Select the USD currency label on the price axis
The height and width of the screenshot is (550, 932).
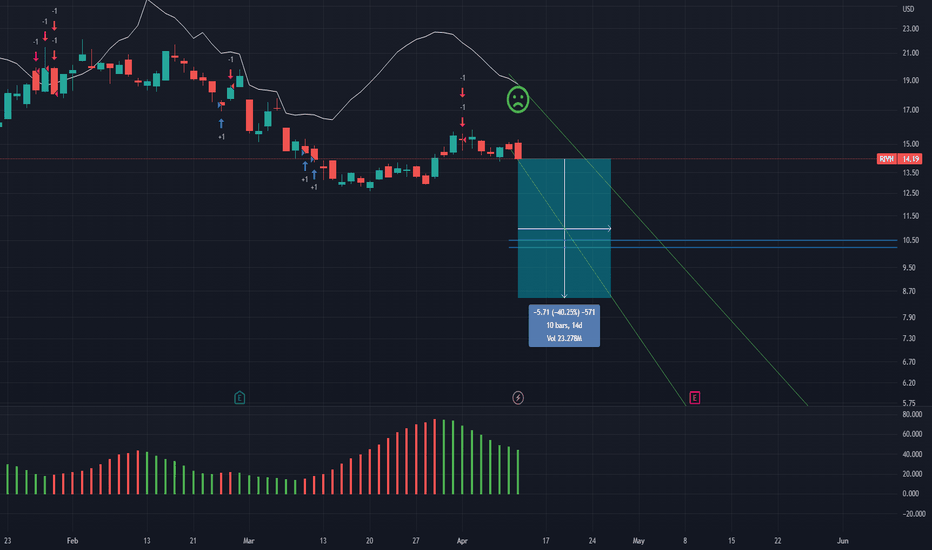[x=908, y=9]
